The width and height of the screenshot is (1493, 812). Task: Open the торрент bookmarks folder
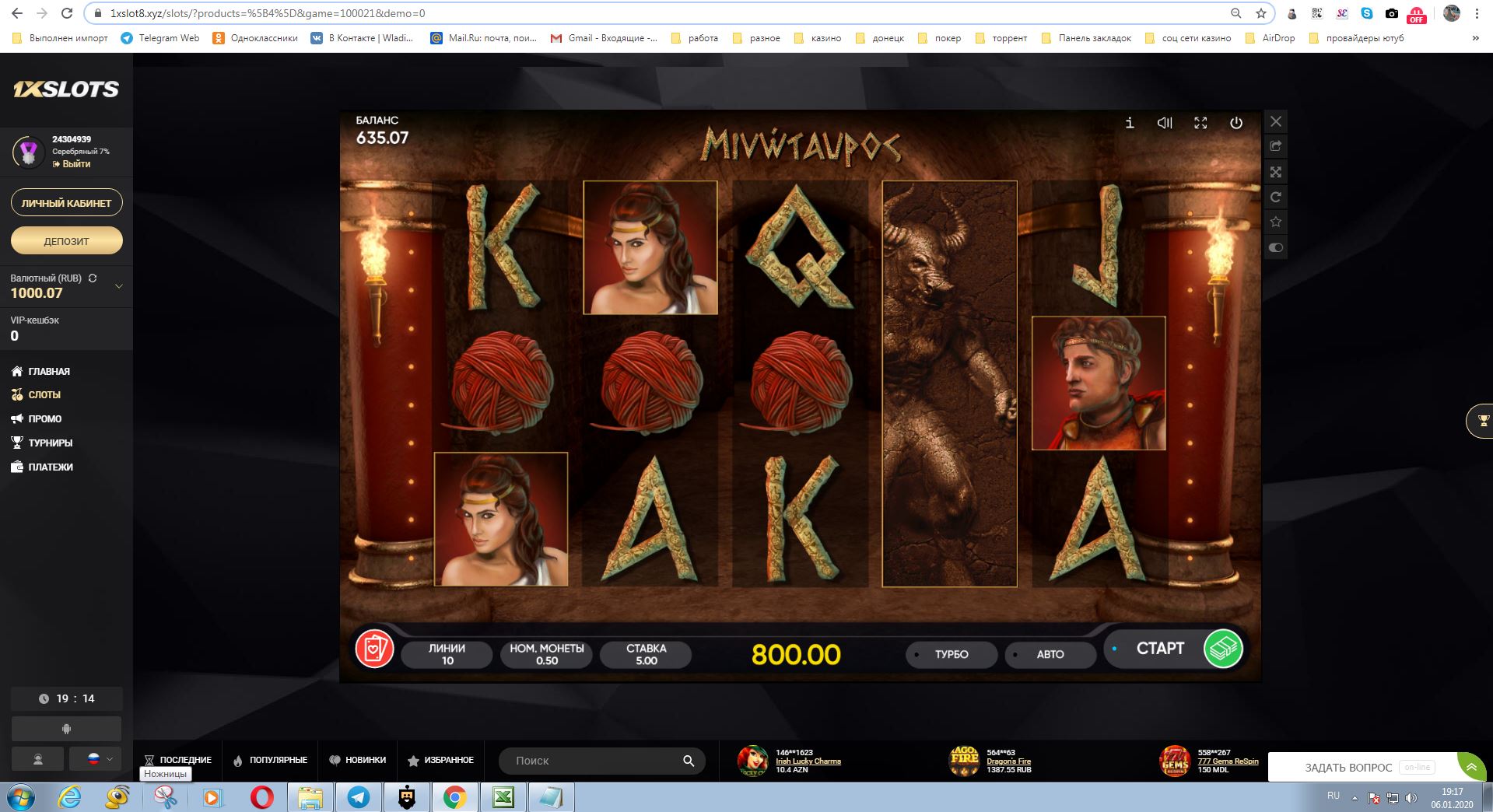[x=1001, y=38]
